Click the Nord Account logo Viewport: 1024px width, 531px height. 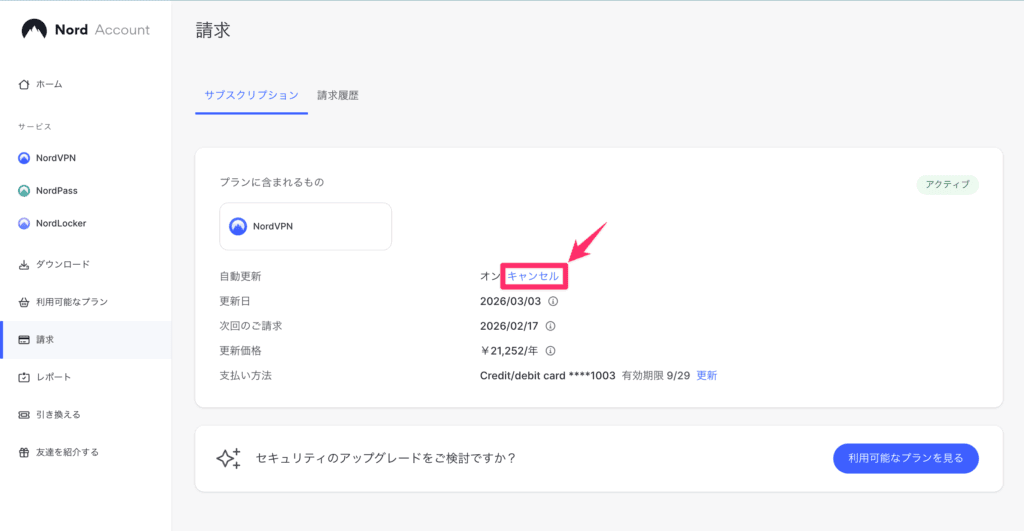coord(86,29)
